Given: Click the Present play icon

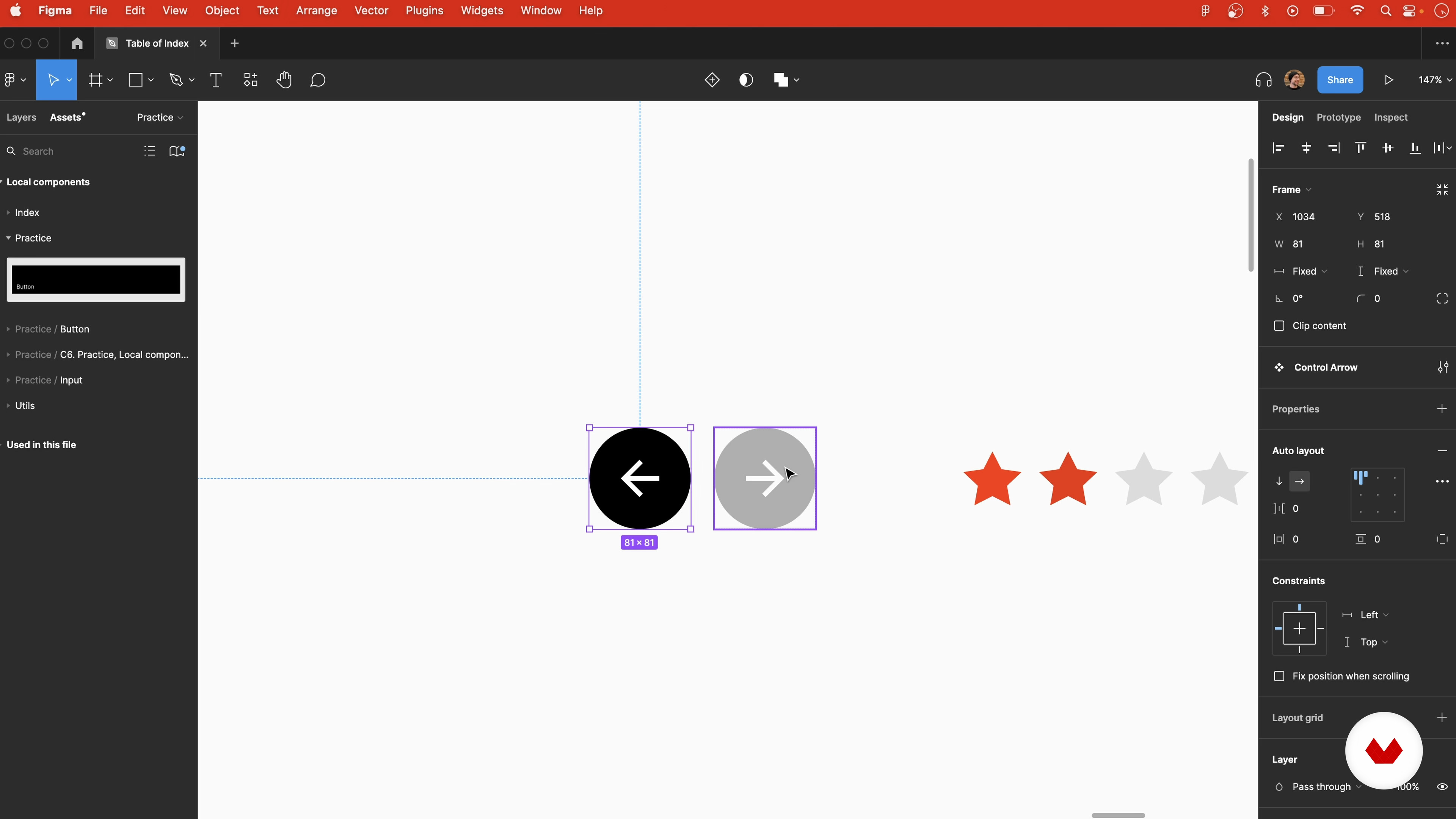Looking at the screenshot, I should (x=1389, y=80).
